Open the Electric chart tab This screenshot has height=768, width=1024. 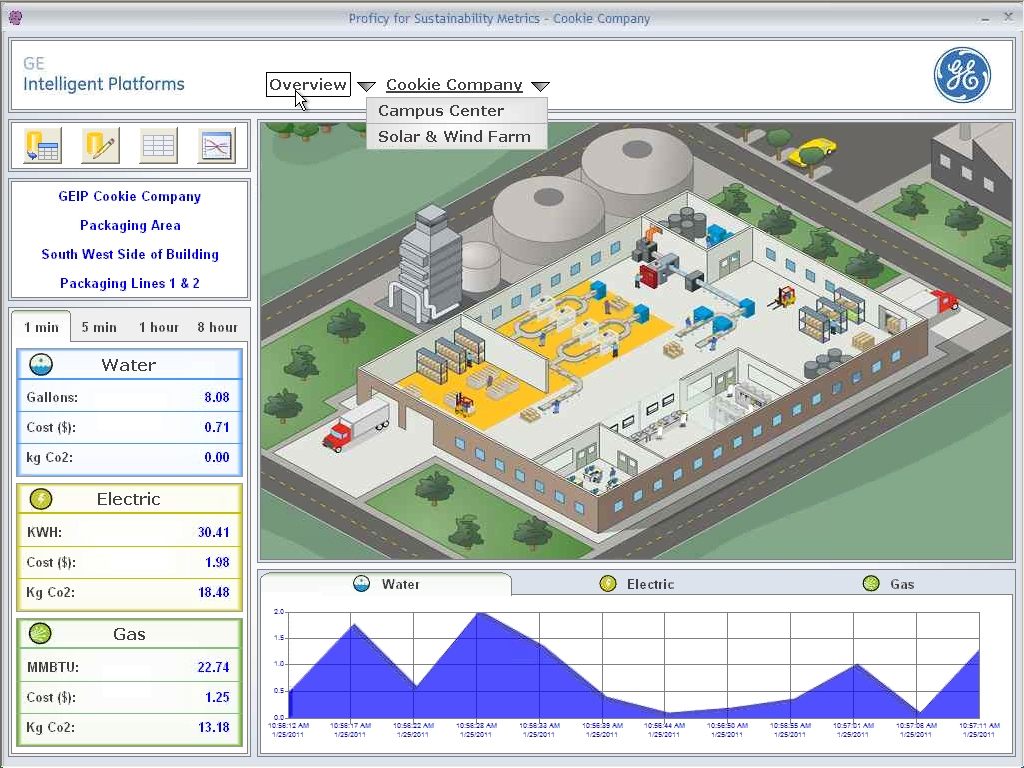[637, 584]
